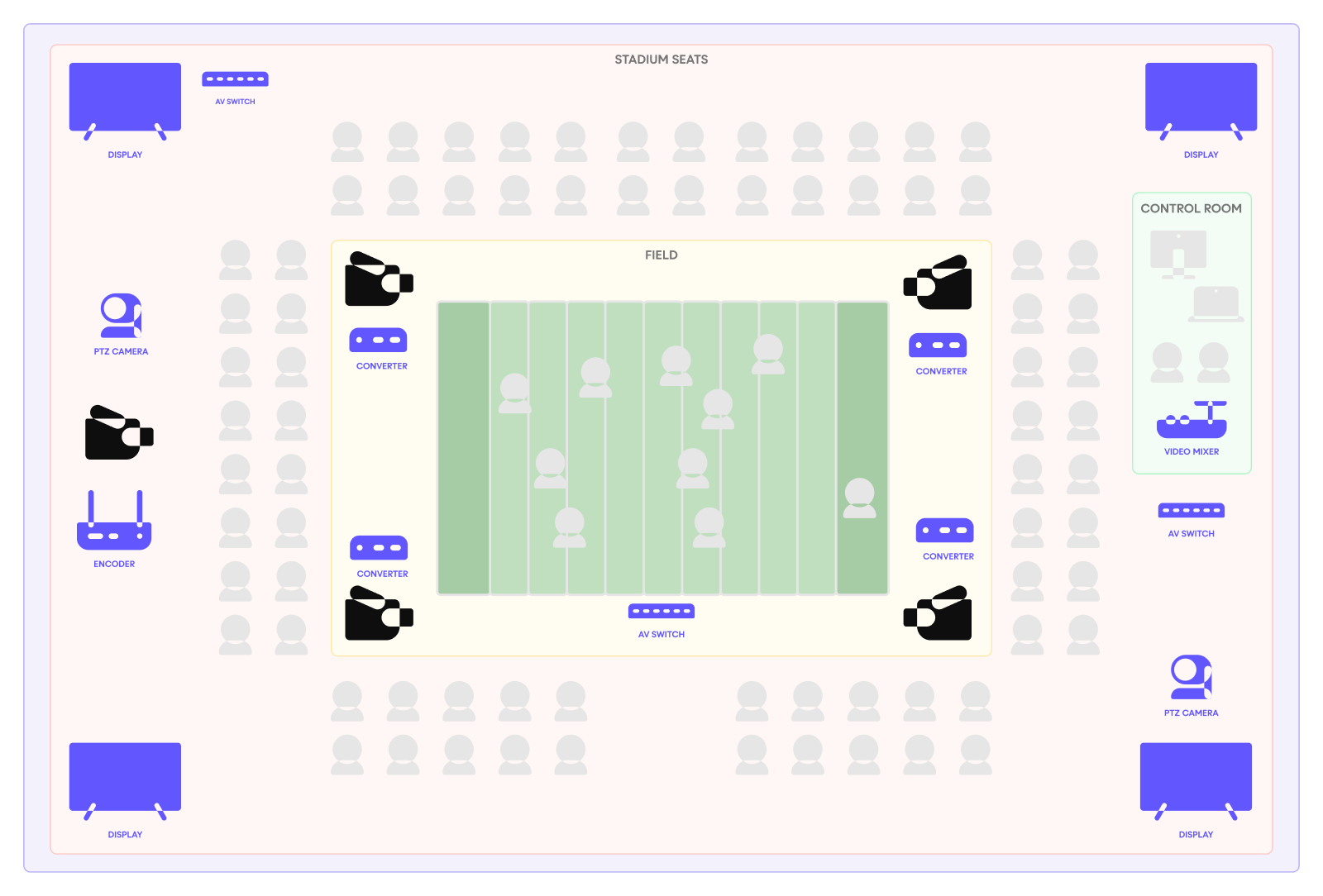
Task: Select the top-left display icon
Action: click(125, 101)
